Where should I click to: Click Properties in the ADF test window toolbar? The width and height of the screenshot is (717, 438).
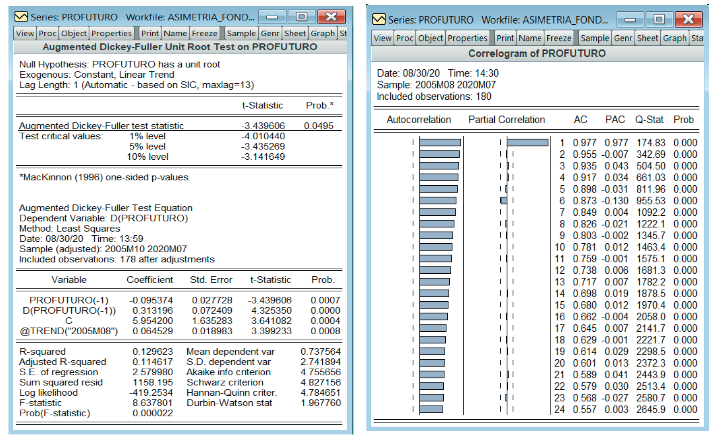click(112, 32)
